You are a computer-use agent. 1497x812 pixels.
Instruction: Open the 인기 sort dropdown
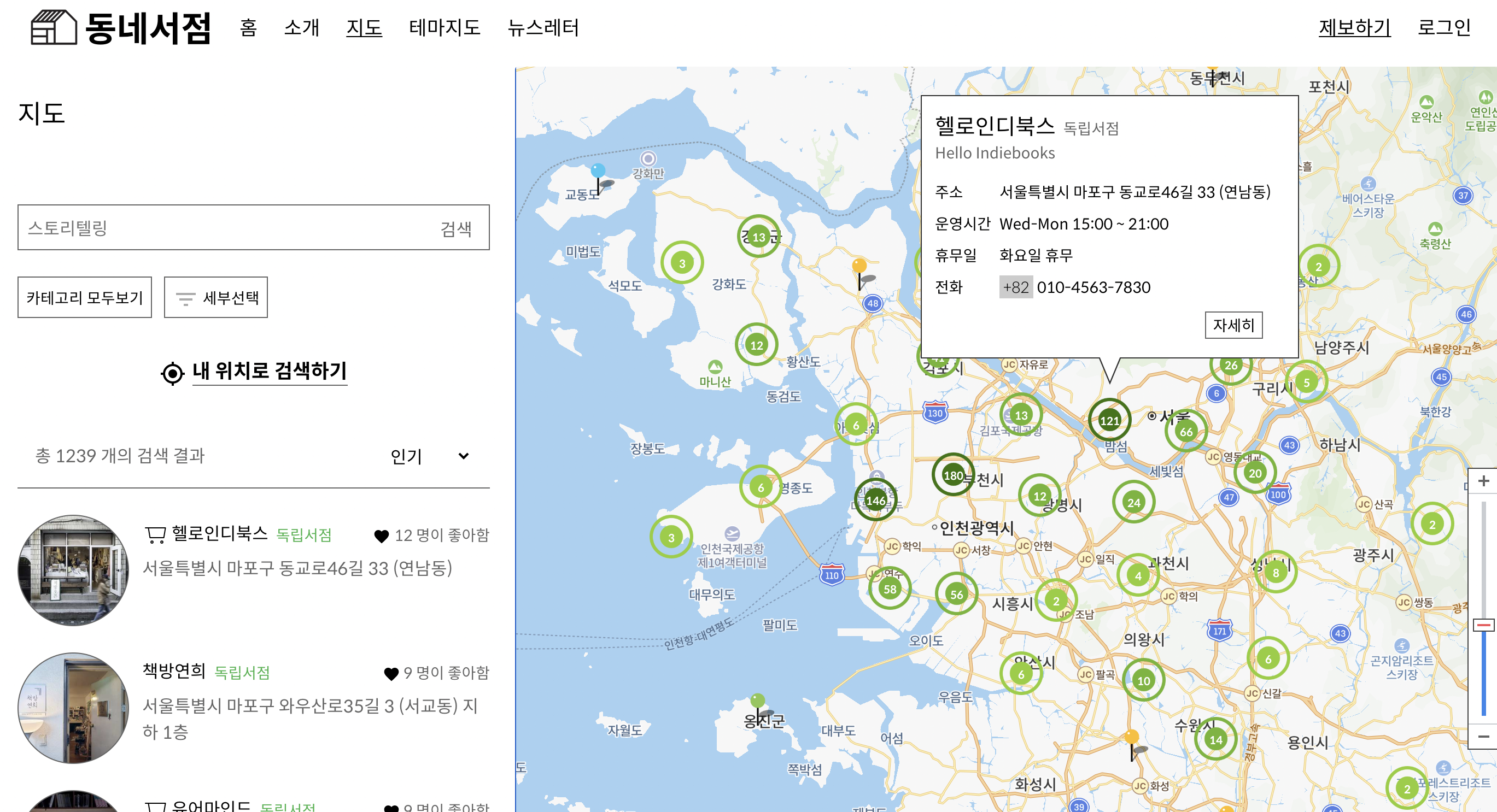click(430, 456)
